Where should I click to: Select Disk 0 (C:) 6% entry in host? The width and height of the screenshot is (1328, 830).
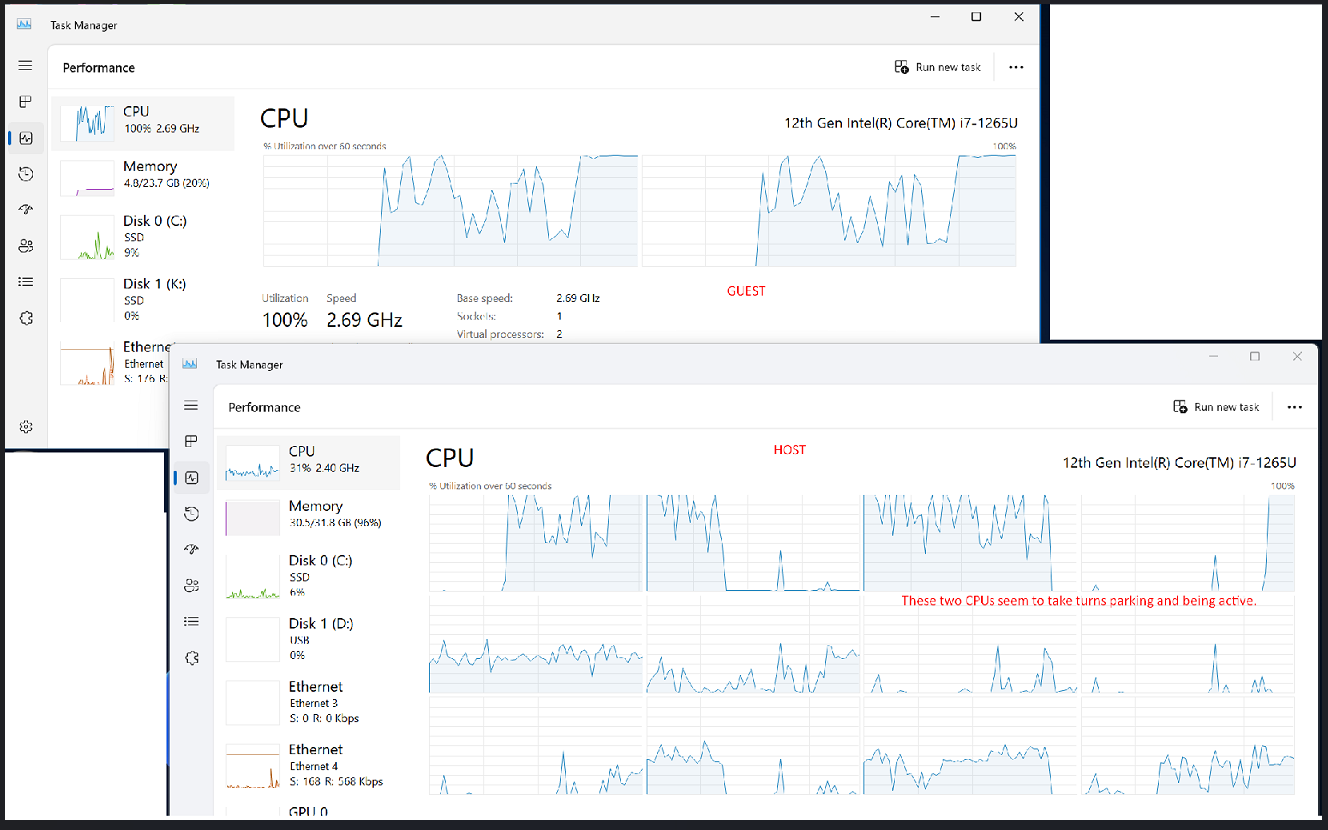tap(308, 576)
